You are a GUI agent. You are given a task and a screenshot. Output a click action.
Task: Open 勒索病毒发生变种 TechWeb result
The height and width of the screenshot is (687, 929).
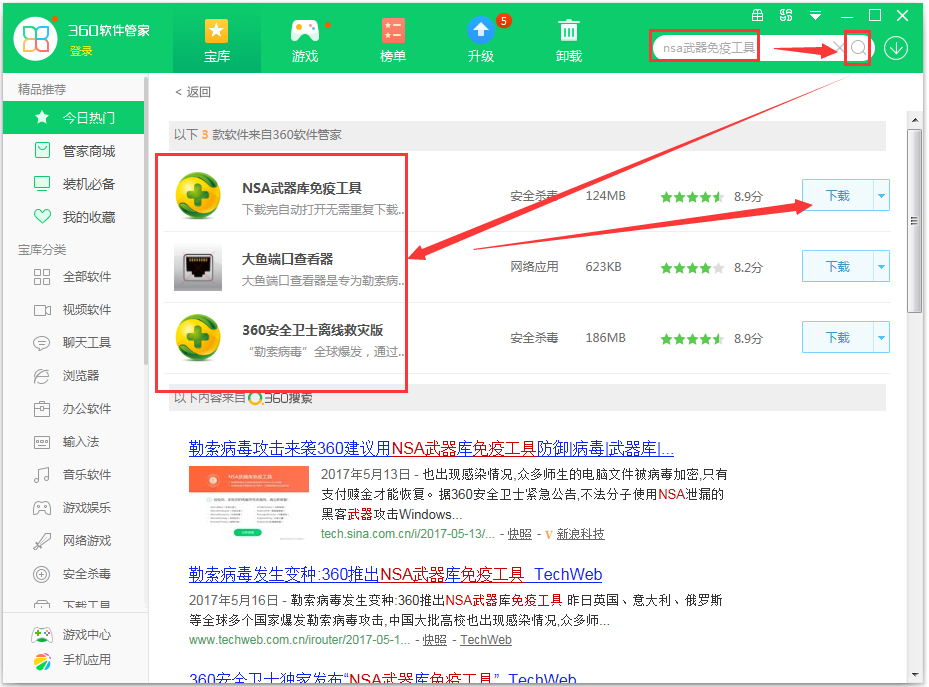[x=395, y=574]
